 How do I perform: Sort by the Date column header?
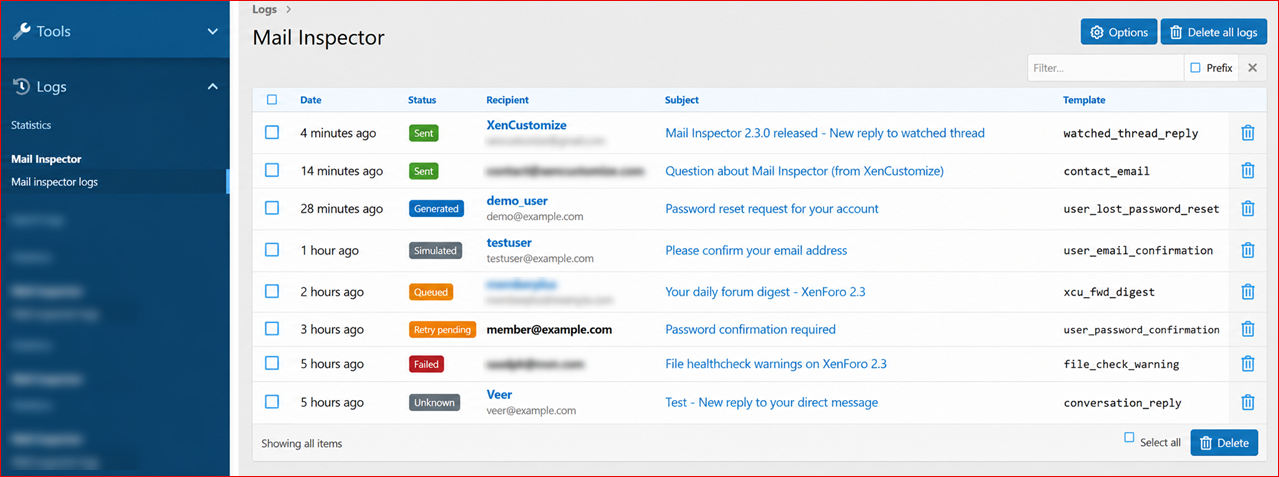(x=311, y=100)
